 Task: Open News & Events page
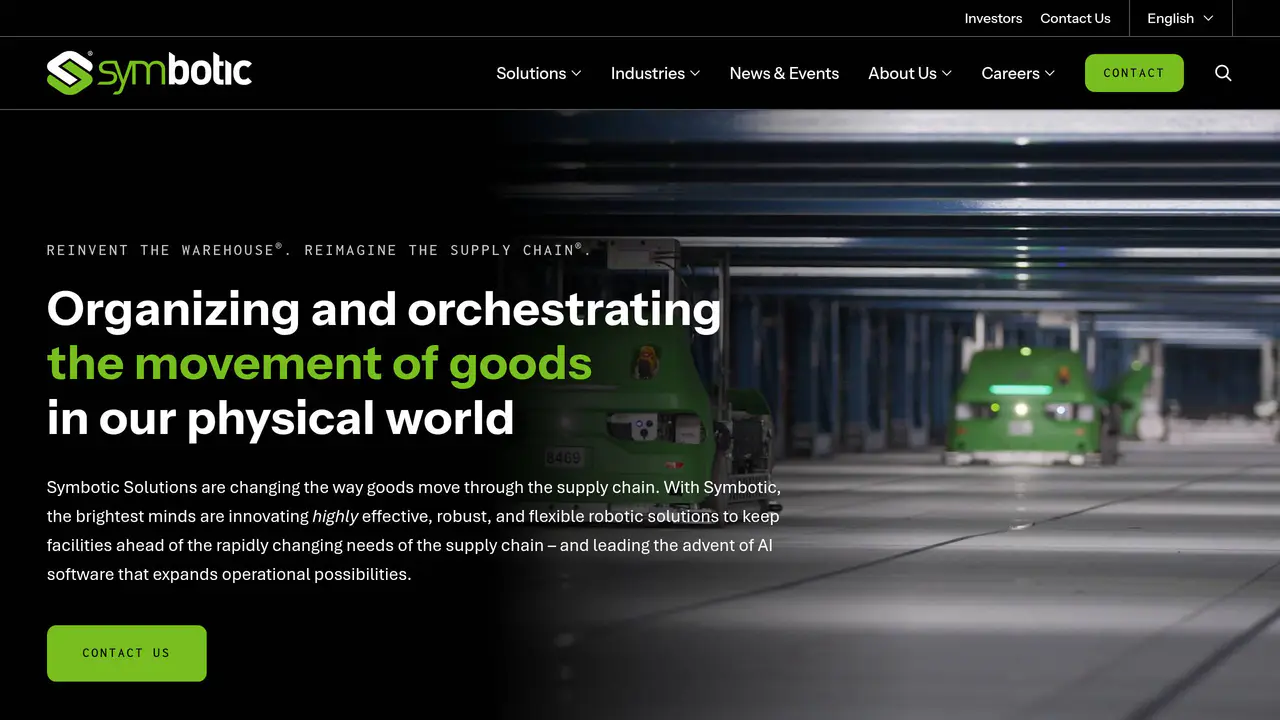[x=784, y=73]
